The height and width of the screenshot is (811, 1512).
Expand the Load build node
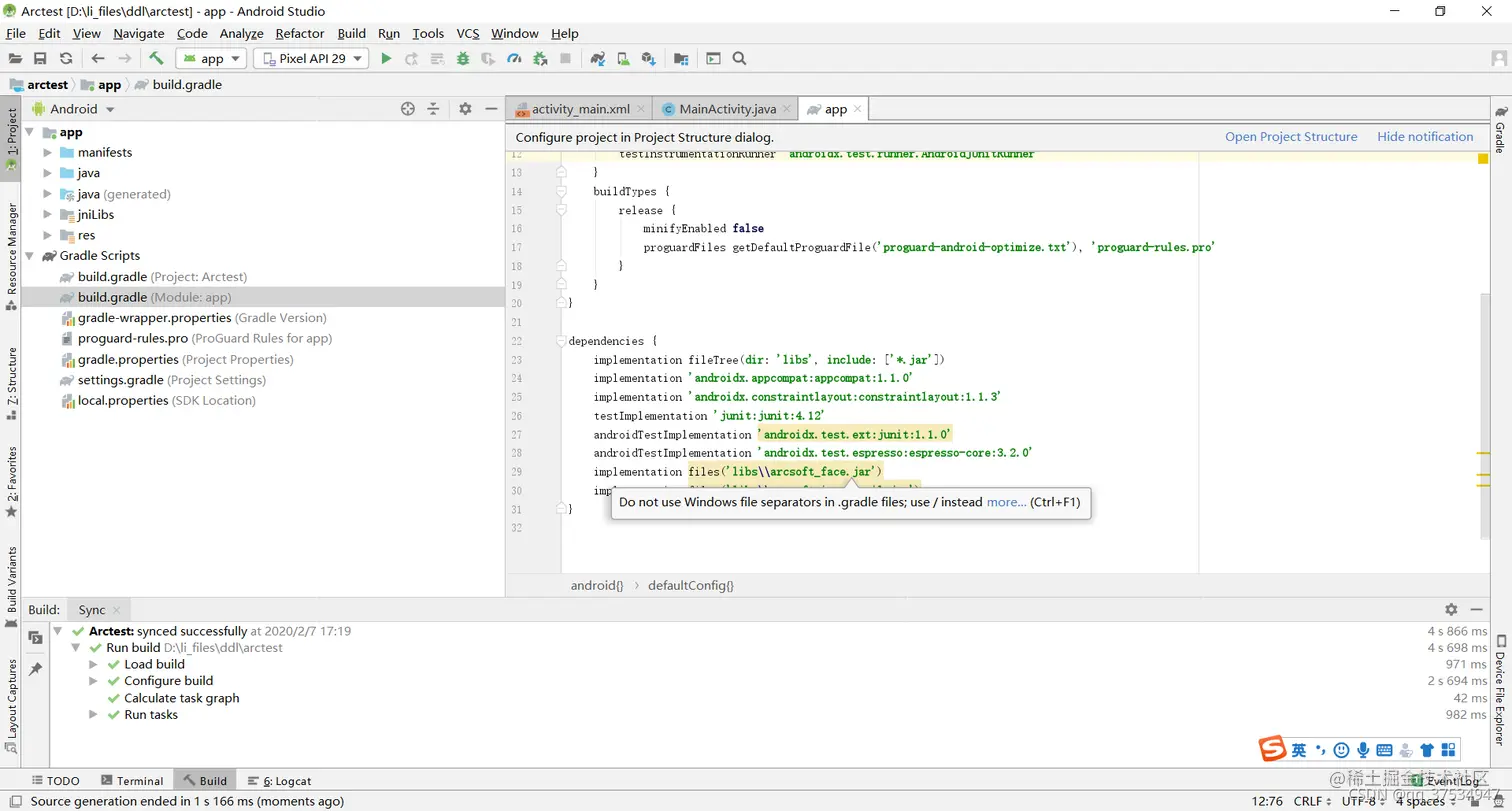pyautogui.click(x=93, y=665)
